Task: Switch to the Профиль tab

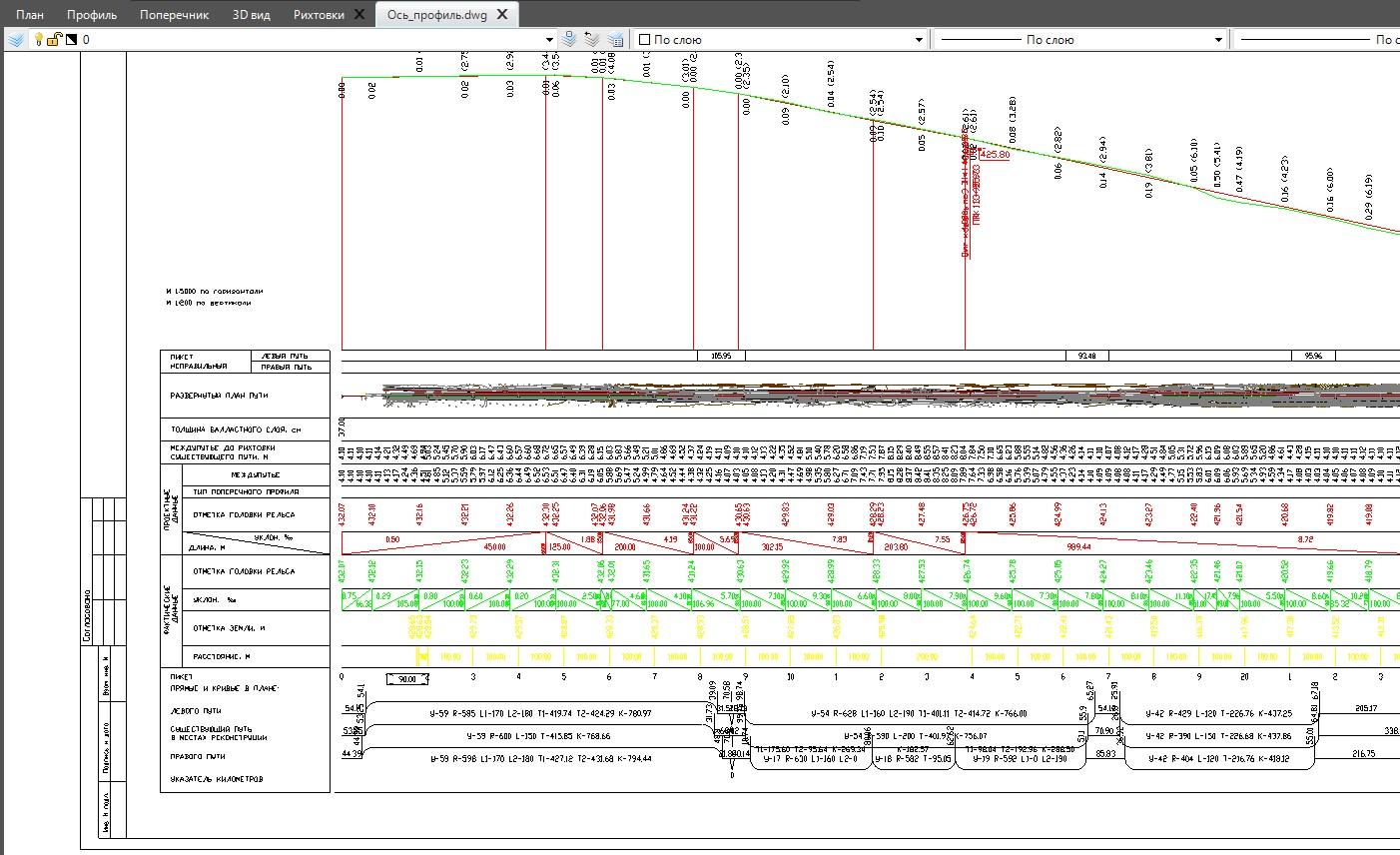Action: pyautogui.click(x=92, y=14)
